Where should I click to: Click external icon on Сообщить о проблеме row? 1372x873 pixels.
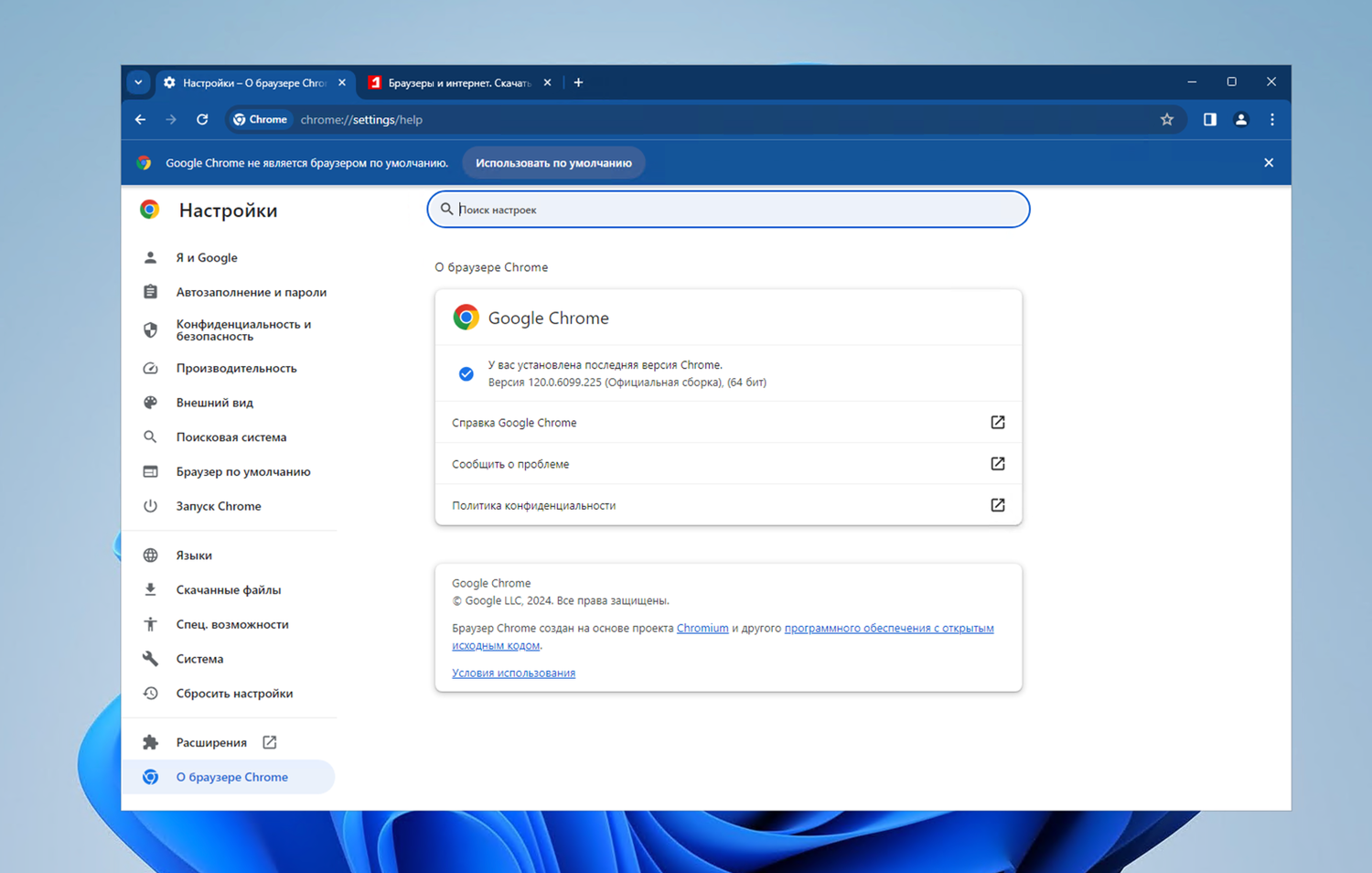click(998, 464)
